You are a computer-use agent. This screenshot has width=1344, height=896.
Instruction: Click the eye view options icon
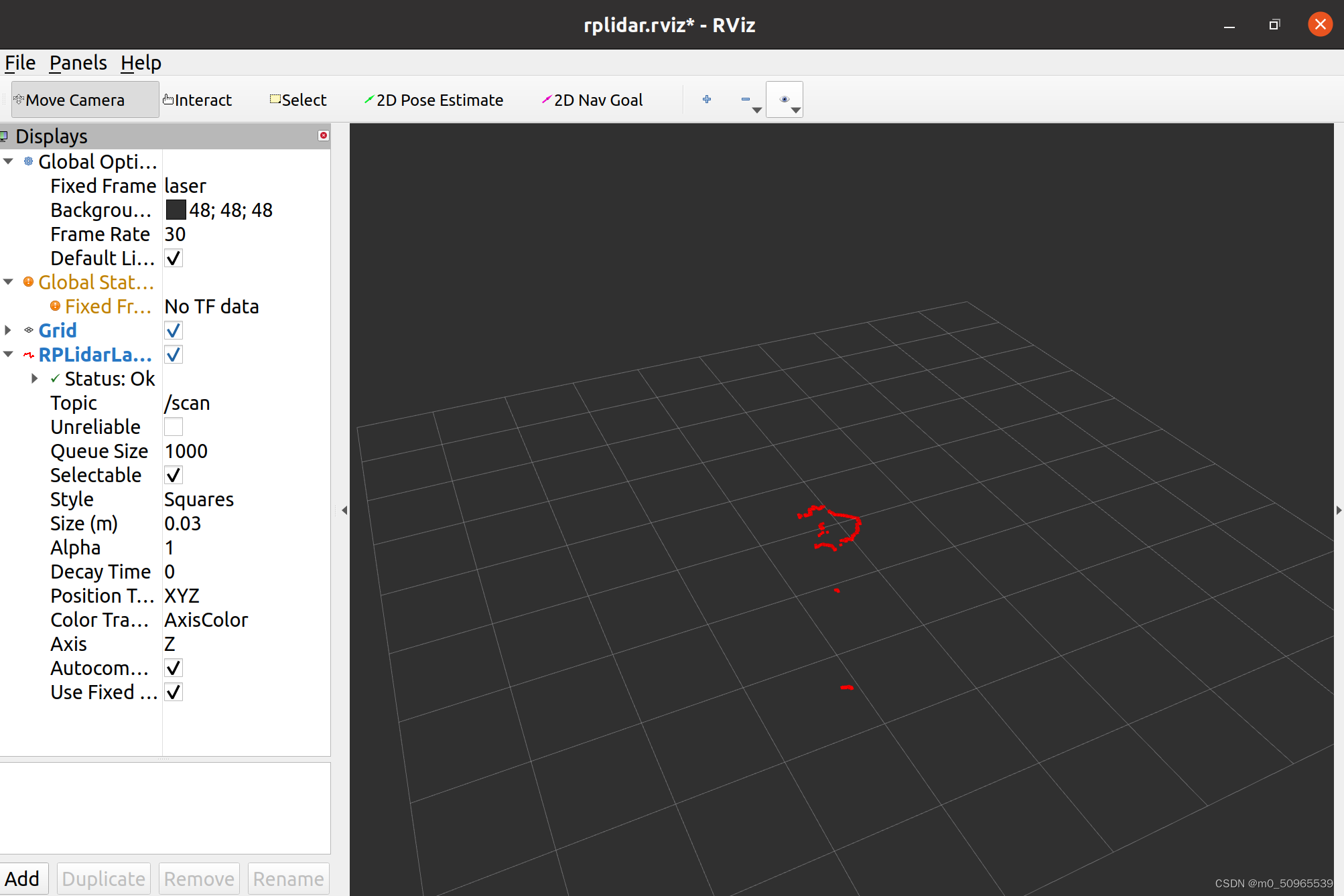[785, 99]
